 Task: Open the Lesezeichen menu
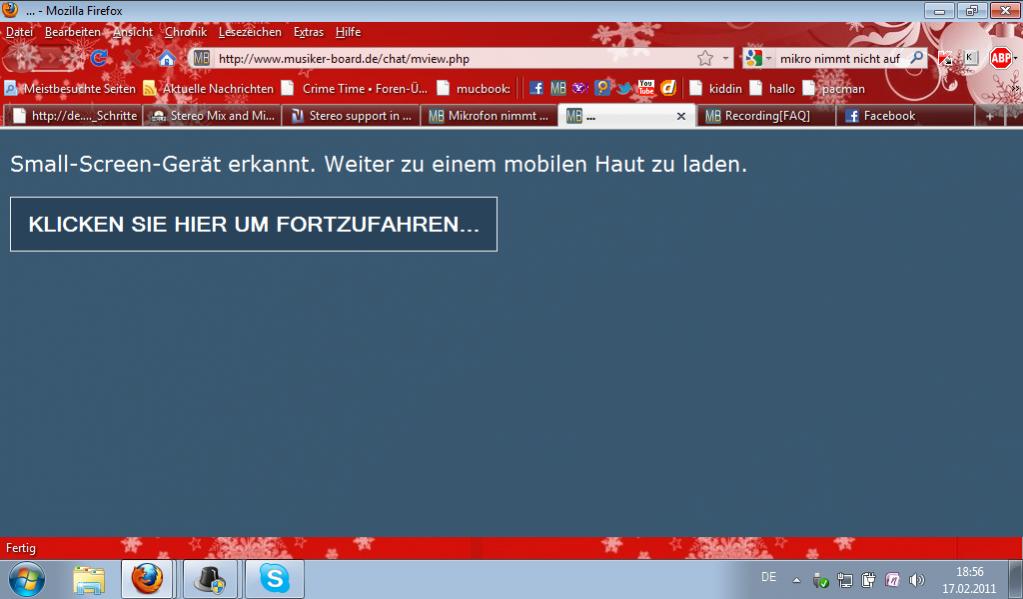[x=250, y=32]
